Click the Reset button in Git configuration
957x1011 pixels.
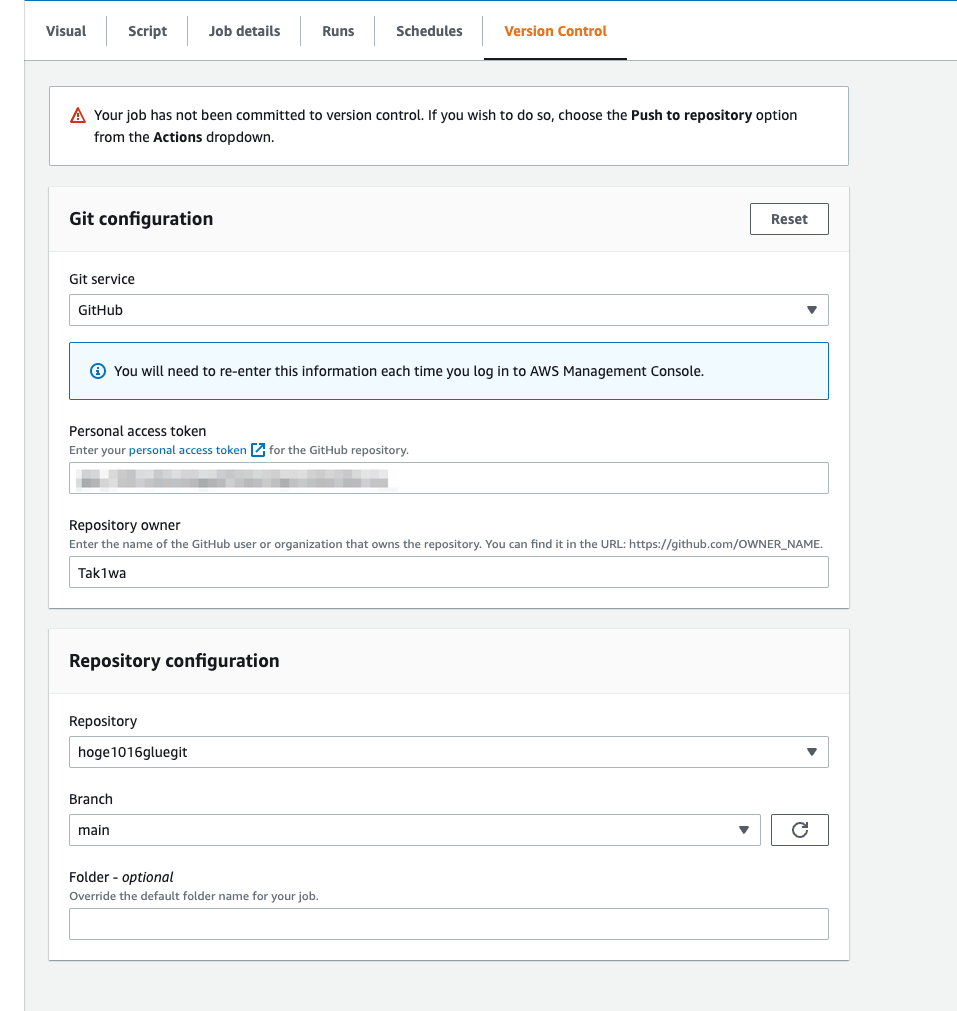click(789, 218)
